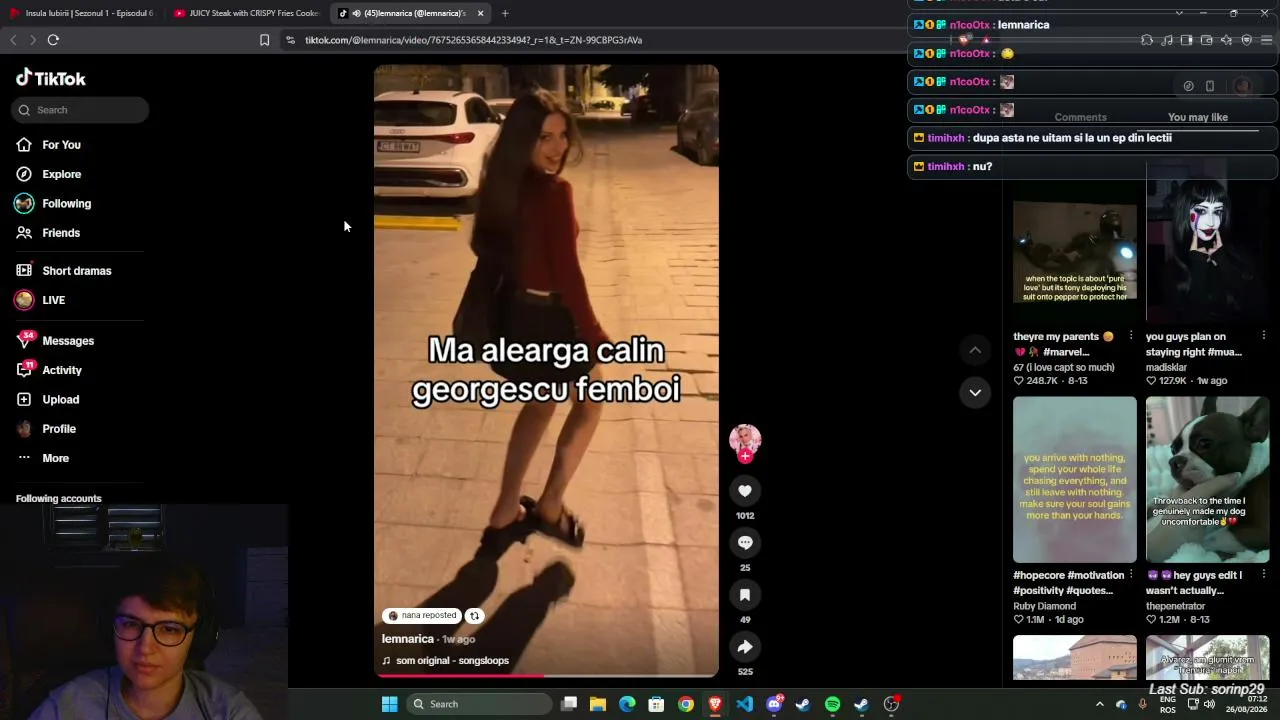Viewport: 1280px width, 720px height.
Task: Like the video with heart icon
Action: 745,490
